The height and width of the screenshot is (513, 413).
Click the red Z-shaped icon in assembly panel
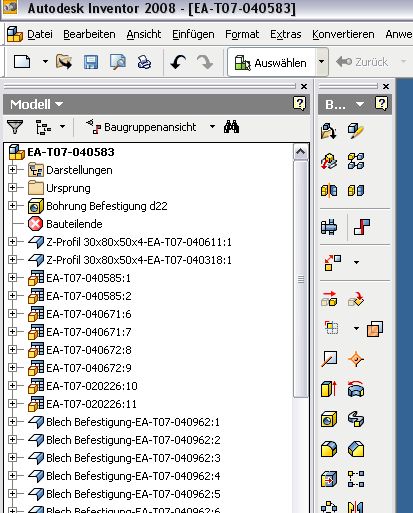[x=362, y=227]
